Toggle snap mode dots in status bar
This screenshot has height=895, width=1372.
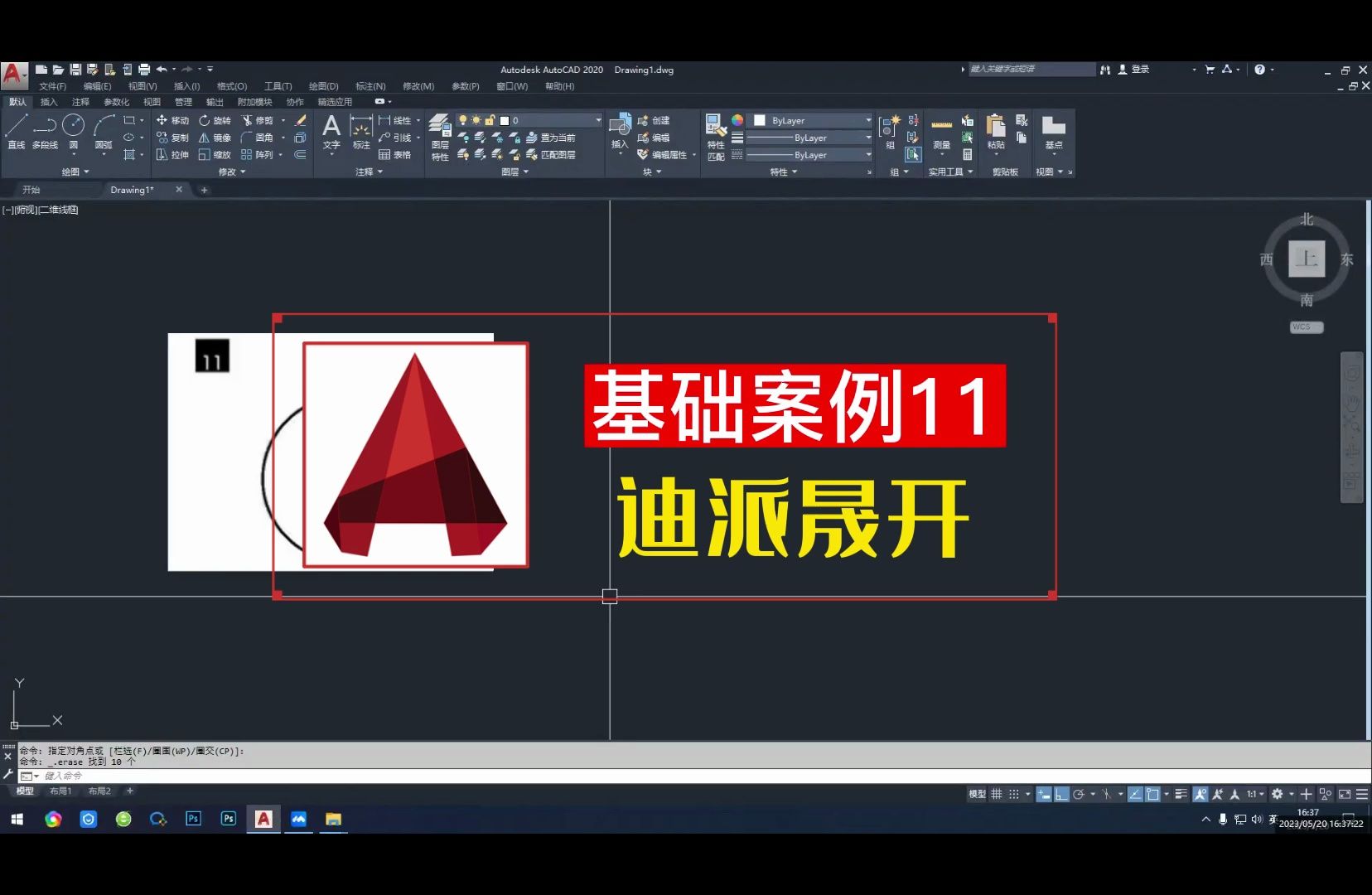[x=1014, y=794]
